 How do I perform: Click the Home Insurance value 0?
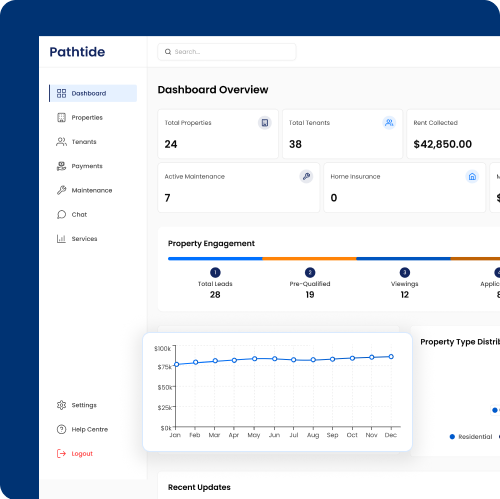pos(334,198)
